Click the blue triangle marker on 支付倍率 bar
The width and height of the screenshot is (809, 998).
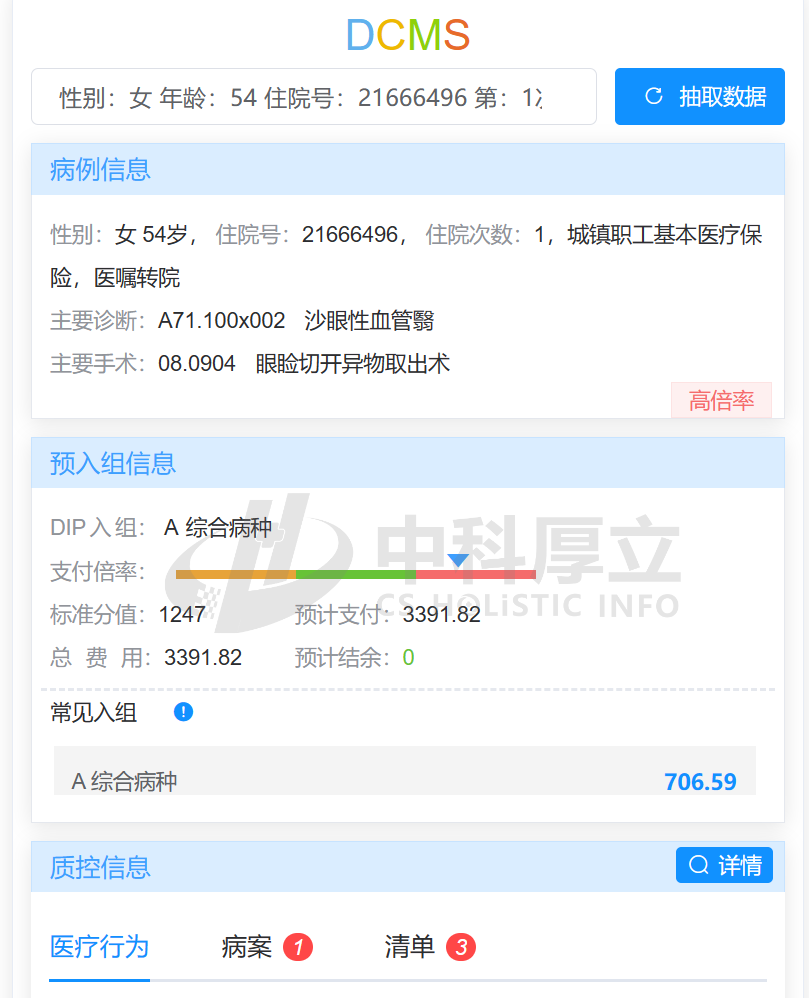pyautogui.click(x=458, y=560)
